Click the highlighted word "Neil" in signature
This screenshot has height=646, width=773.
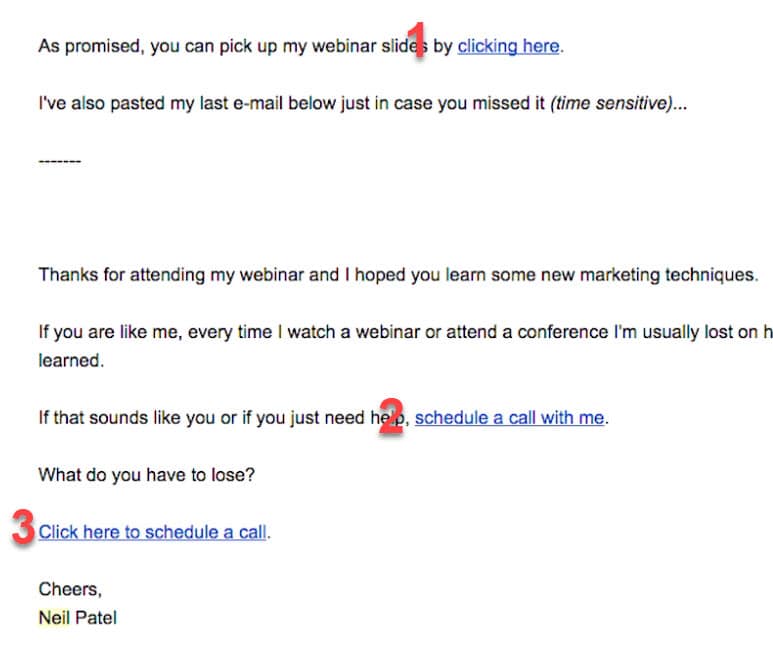point(53,618)
